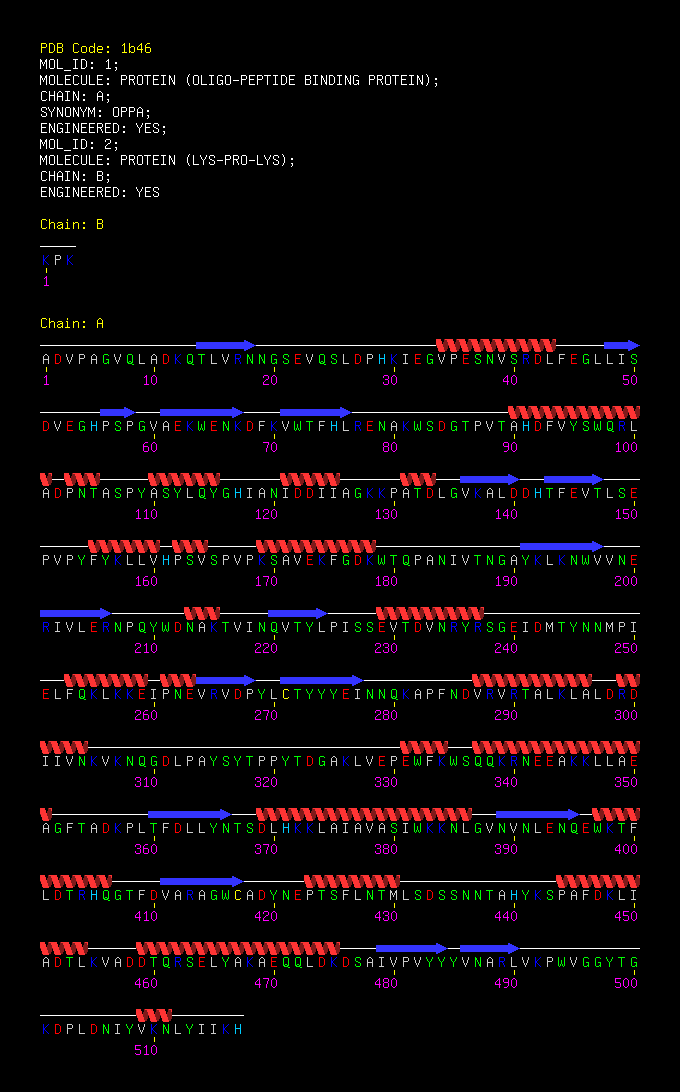
Task: Select the 'MOL_ID: 1;' line
Action: tap(79, 64)
